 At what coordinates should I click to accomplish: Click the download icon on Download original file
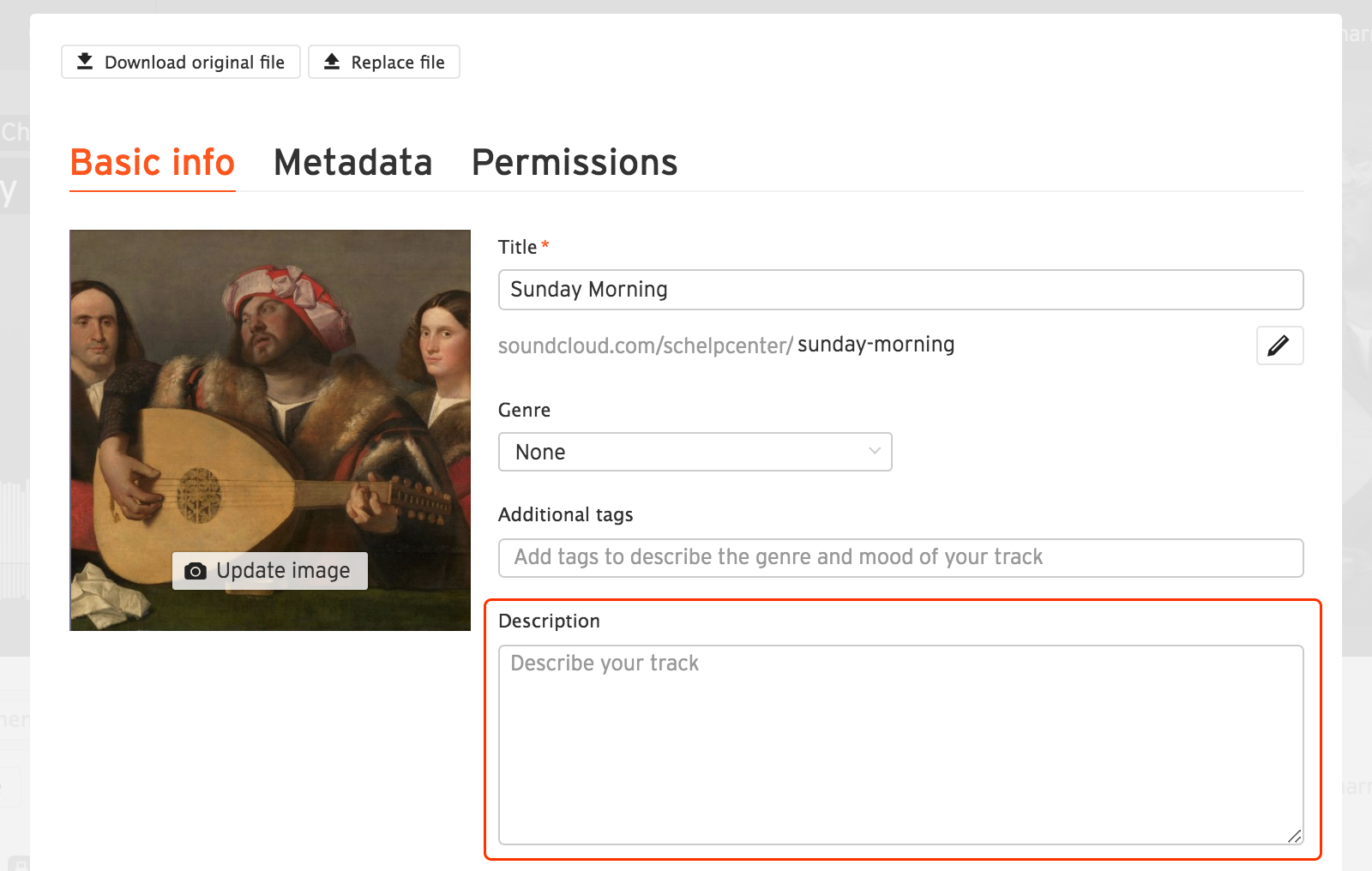click(86, 61)
